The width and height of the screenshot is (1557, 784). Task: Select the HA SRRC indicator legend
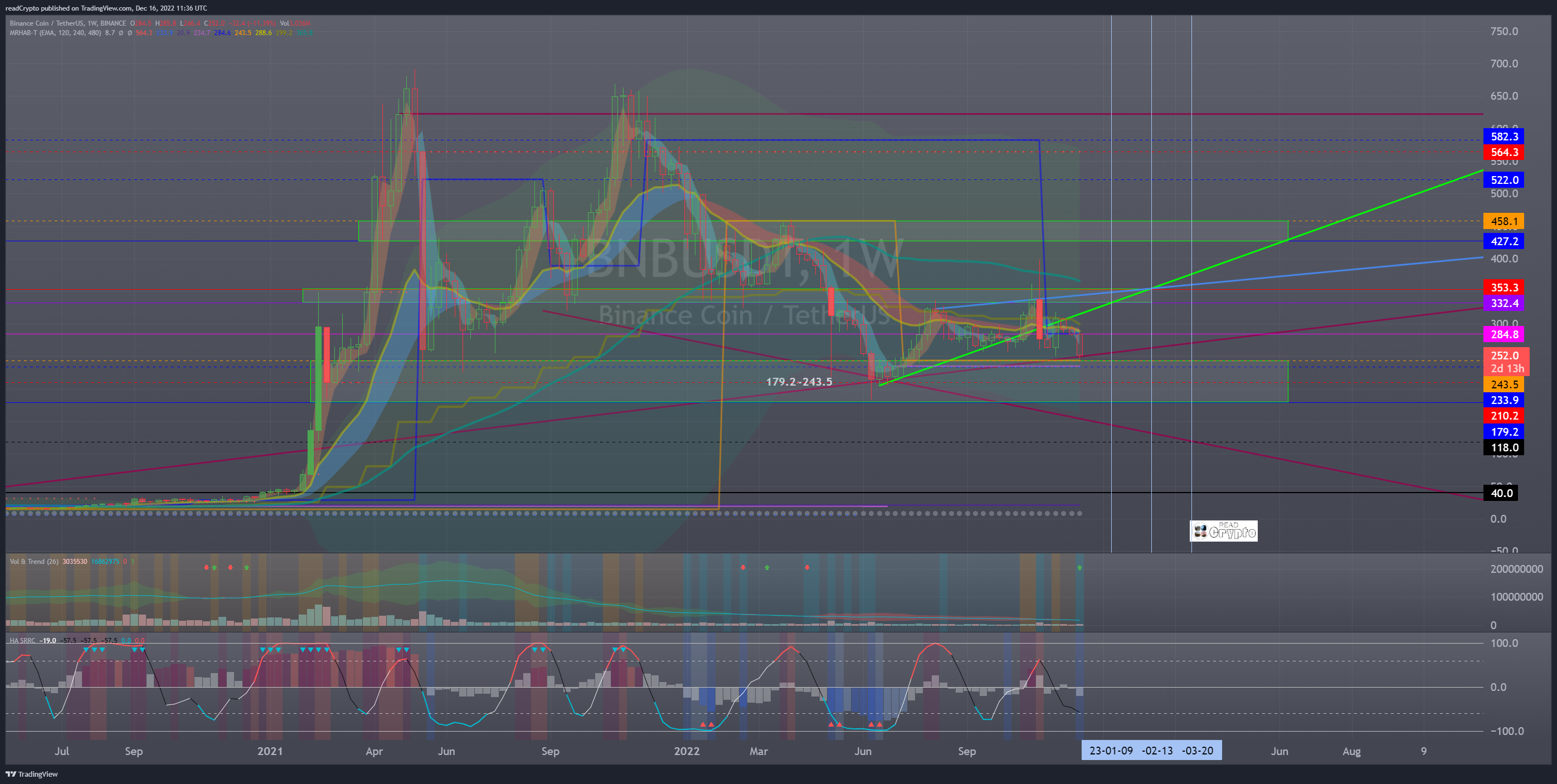click(22, 640)
